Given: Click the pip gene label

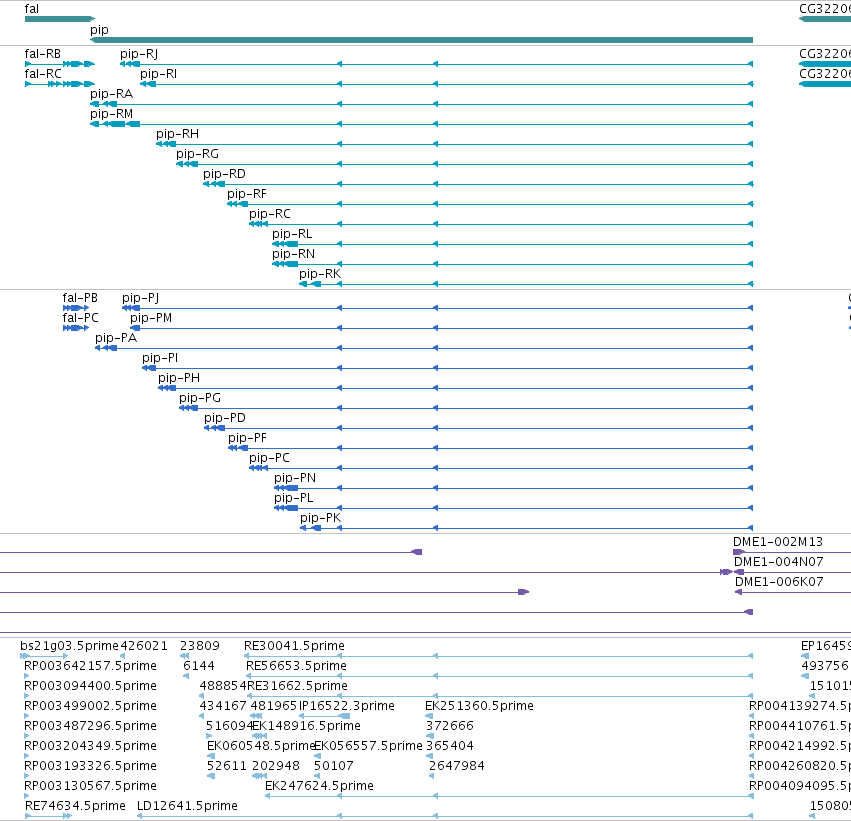Looking at the screenshot, I should (x=99, y=30).
